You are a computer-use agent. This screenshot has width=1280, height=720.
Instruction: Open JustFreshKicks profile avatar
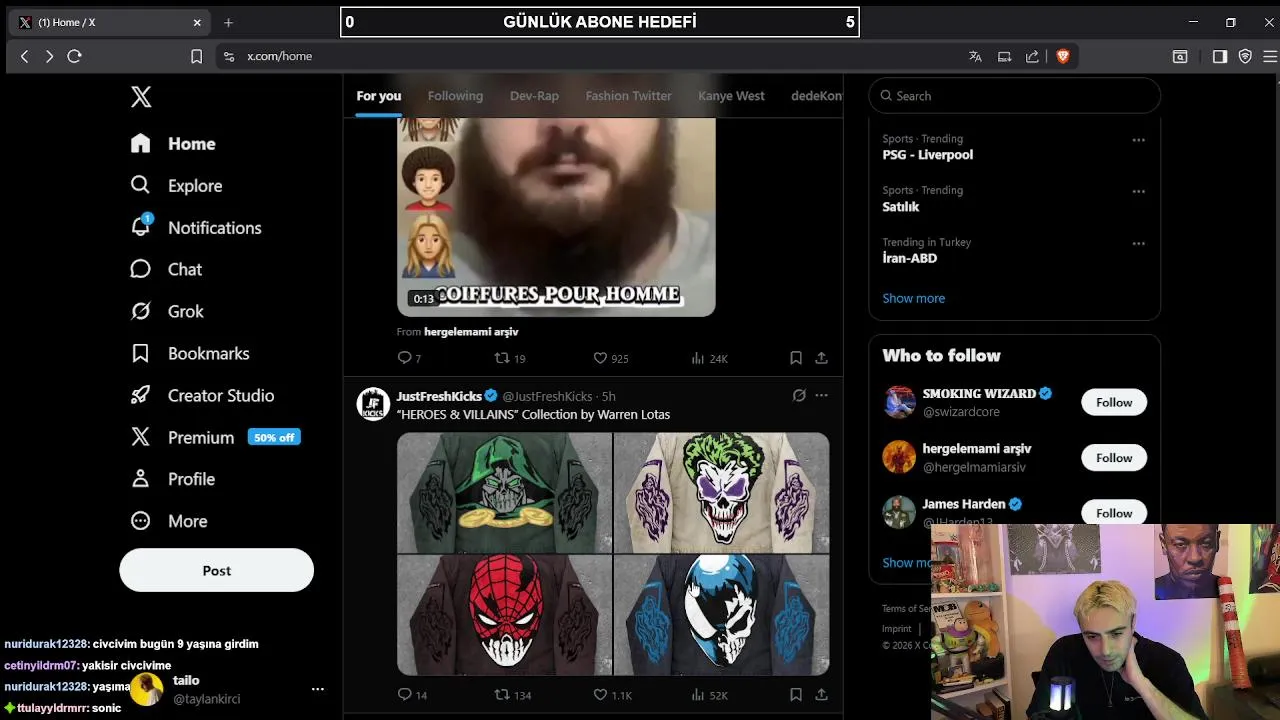click(x=373, y=404)
